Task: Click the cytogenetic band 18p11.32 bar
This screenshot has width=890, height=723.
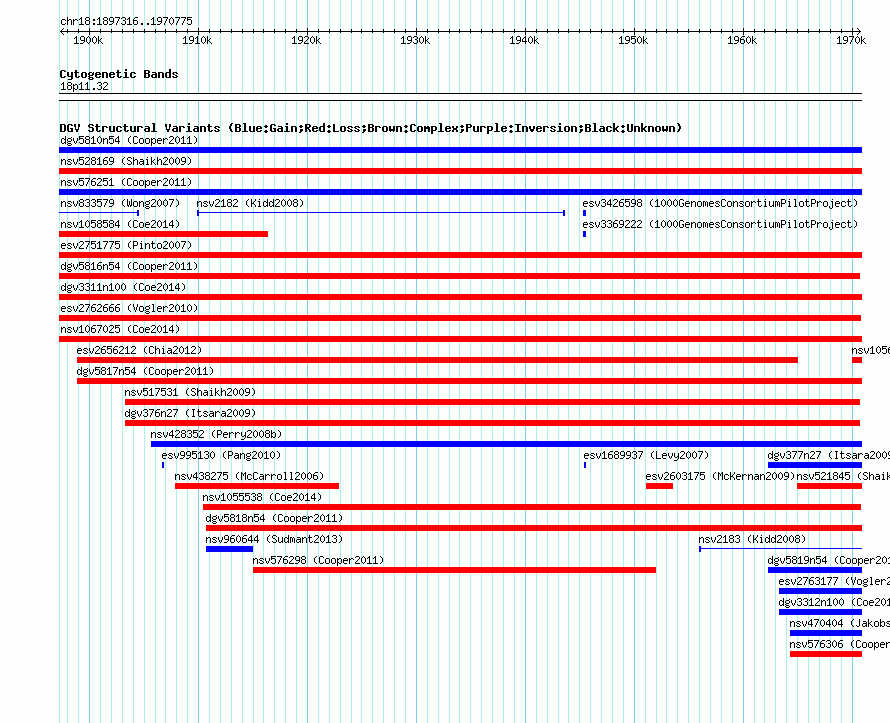Action: [x=460, y=97]
